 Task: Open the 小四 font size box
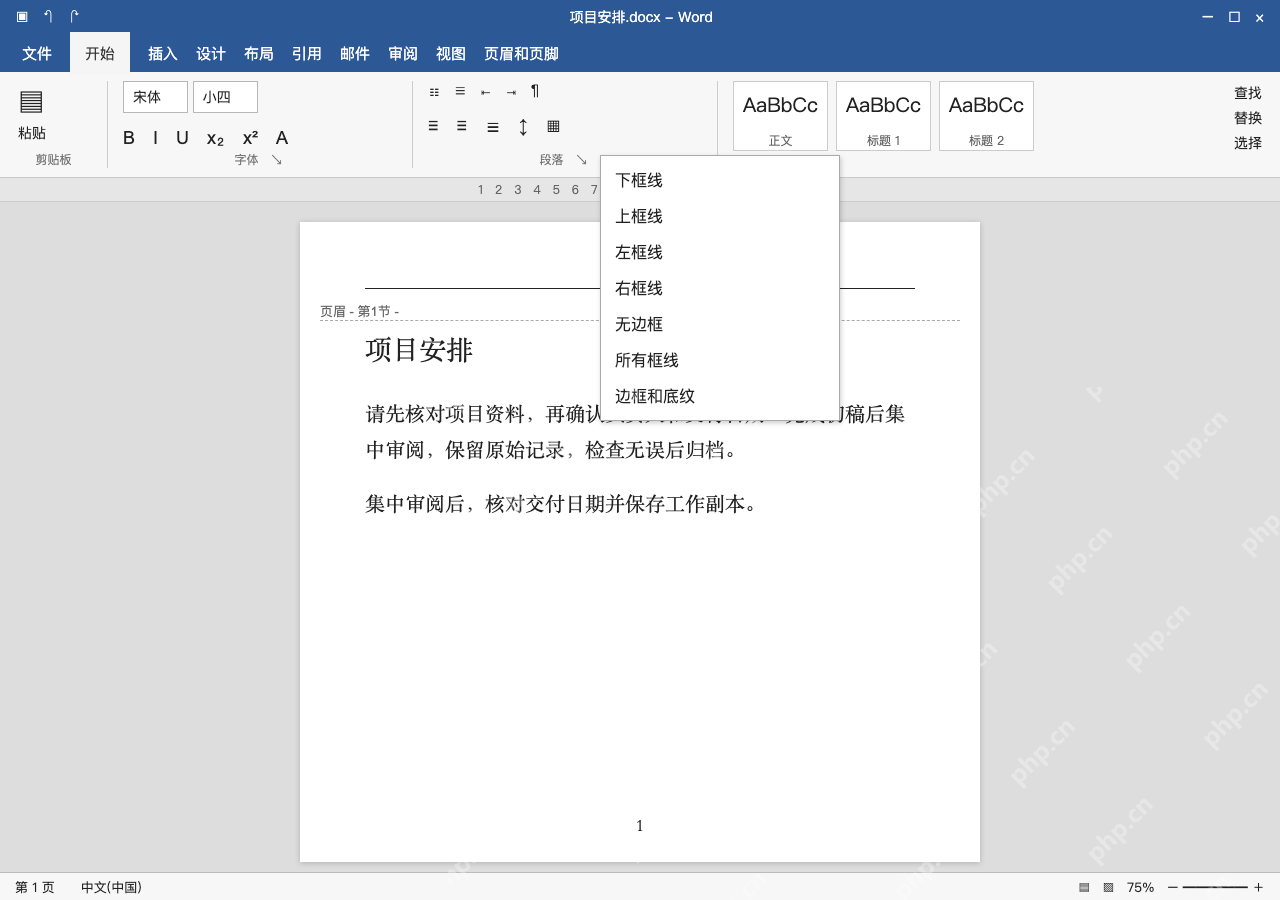click(225, 97)
